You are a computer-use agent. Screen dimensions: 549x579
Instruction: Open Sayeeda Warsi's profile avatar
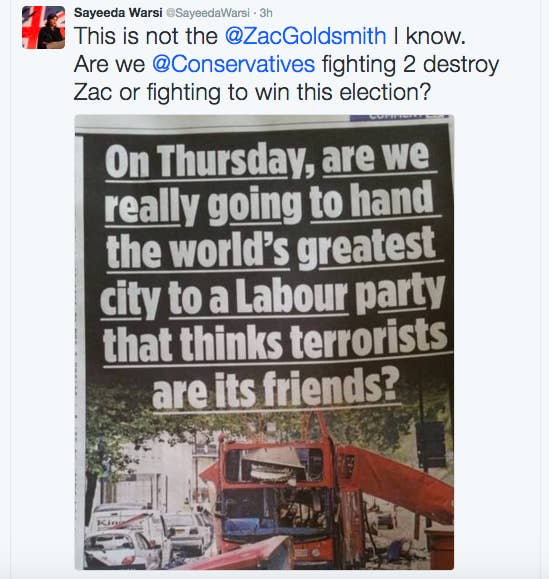point(44,27)
